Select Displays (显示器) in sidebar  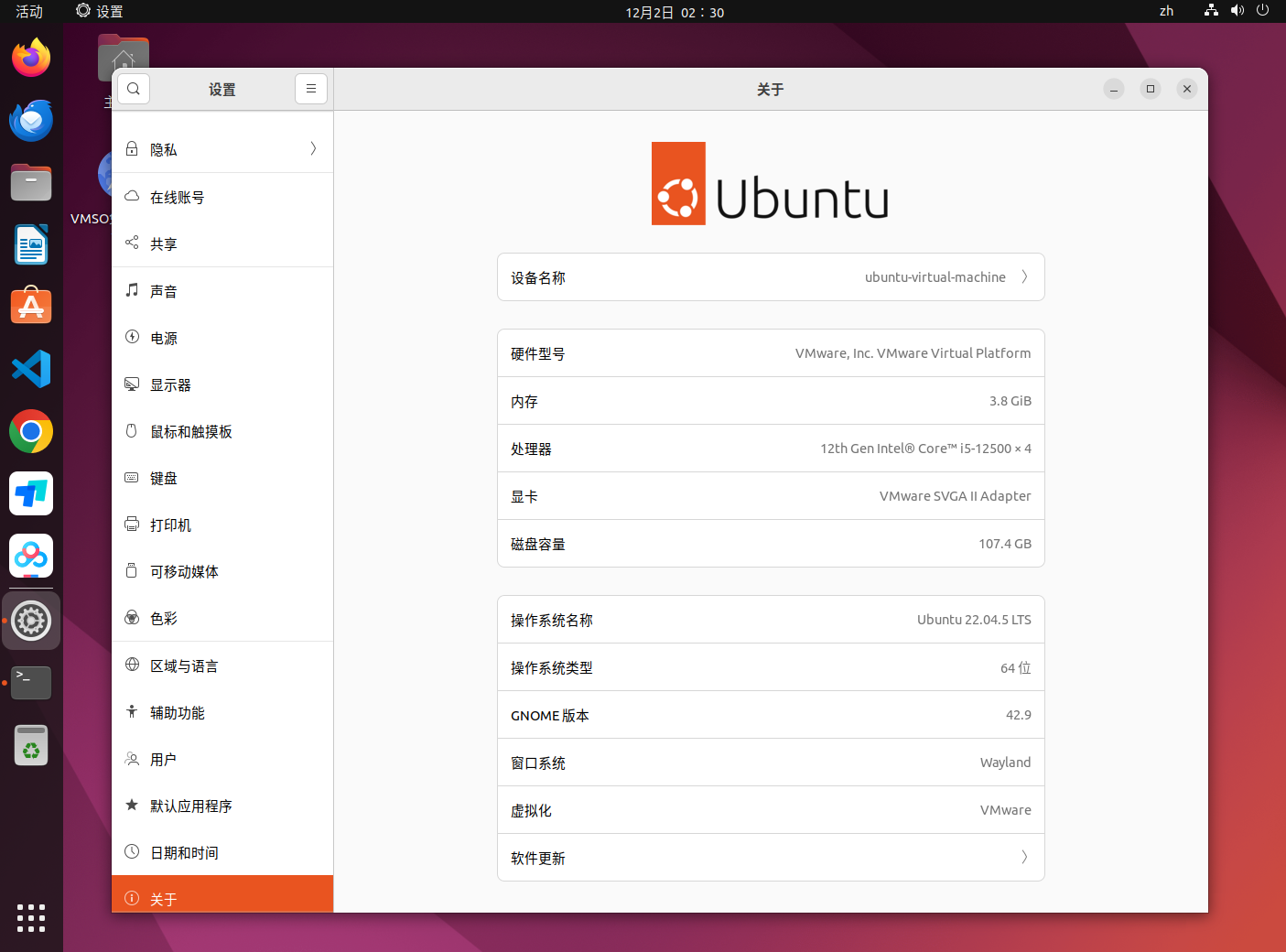222,385
